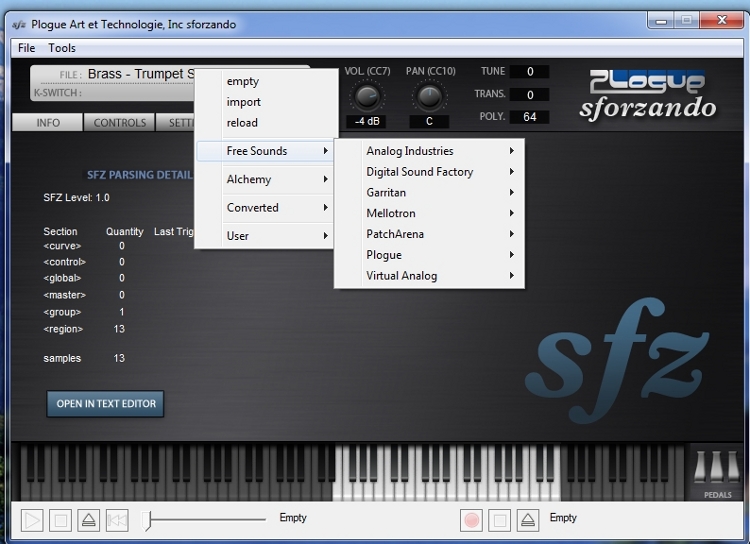750x544 pixels.
Task: Expand the Converted submenu
Action: coord(265,207)
